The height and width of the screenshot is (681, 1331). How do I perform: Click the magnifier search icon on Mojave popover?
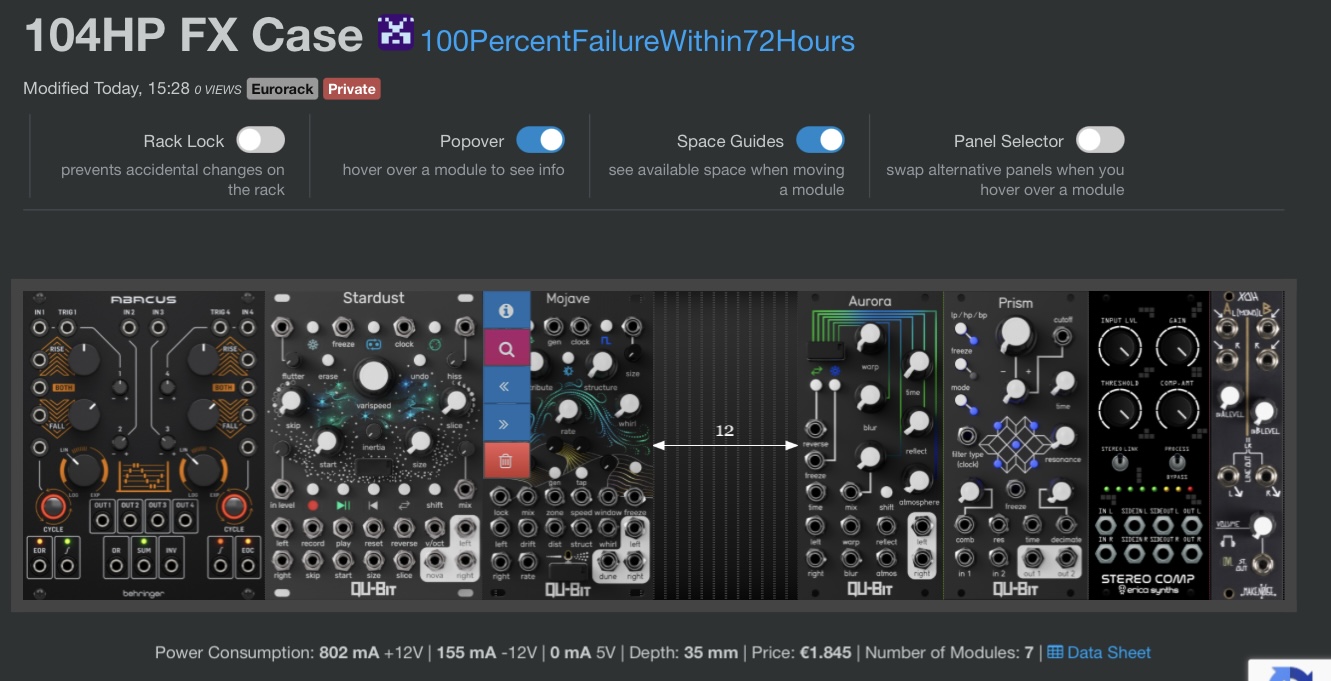tap(506, 349)
